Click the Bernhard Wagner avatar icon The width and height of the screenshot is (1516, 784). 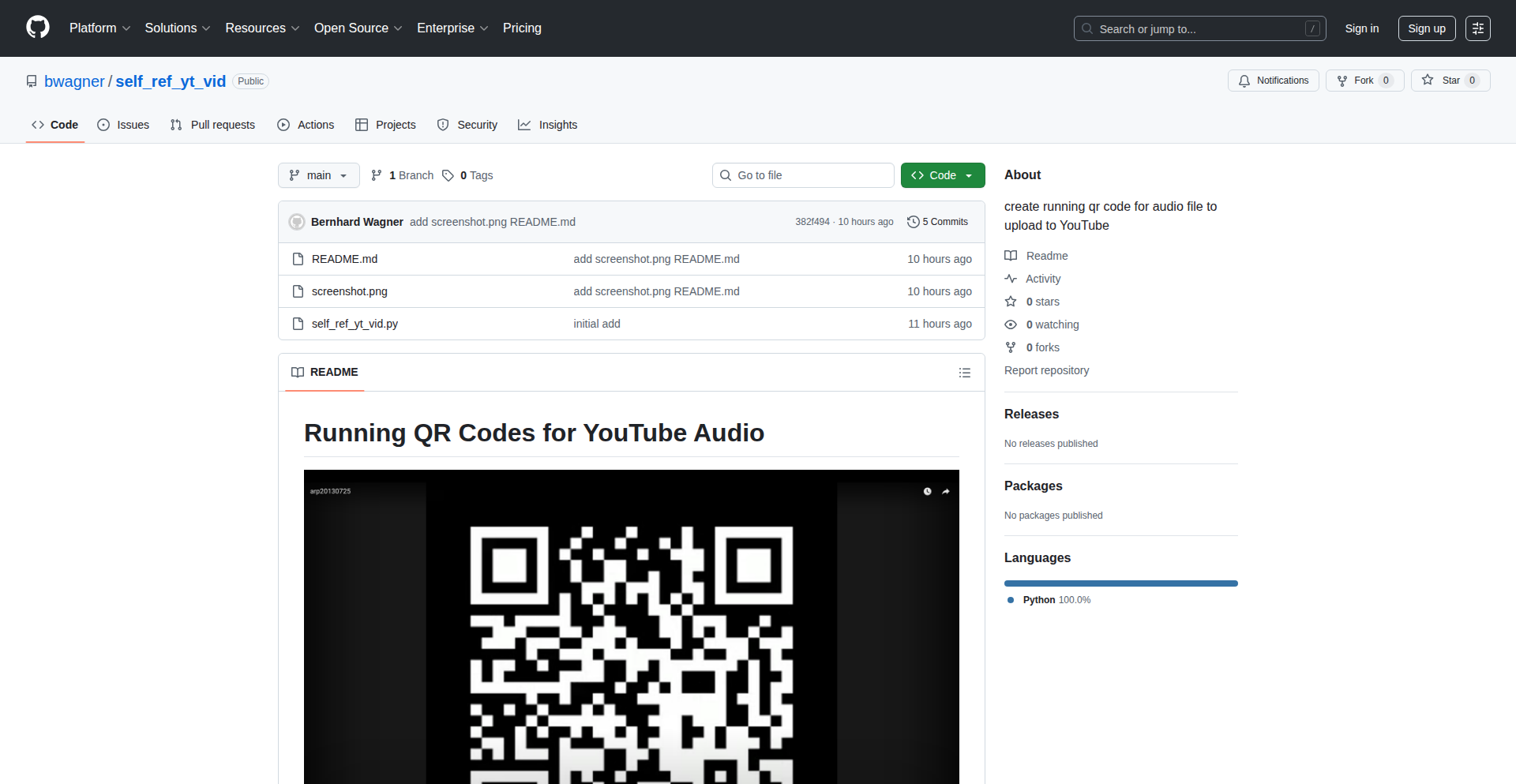coord(297,222)
